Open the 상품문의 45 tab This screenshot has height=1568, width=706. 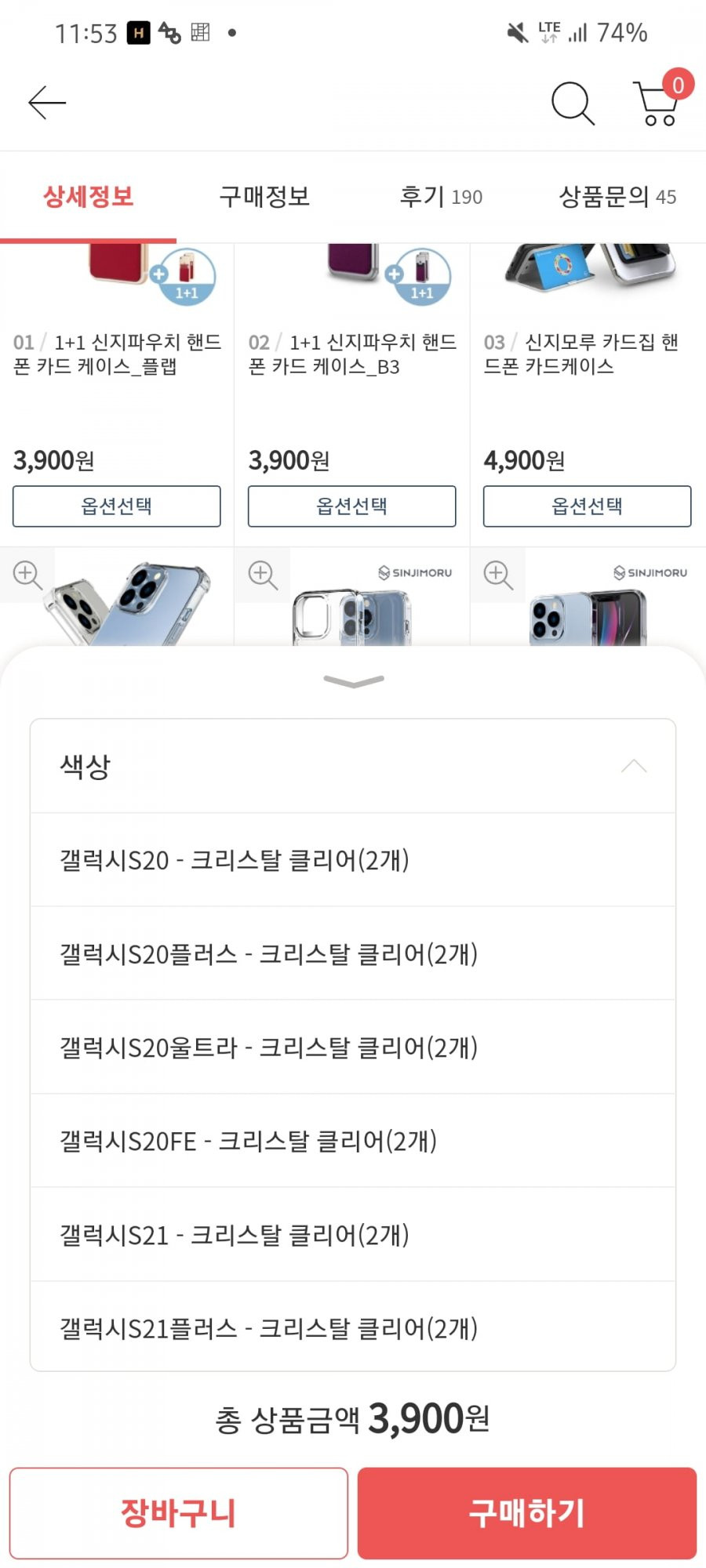(617, 196)
